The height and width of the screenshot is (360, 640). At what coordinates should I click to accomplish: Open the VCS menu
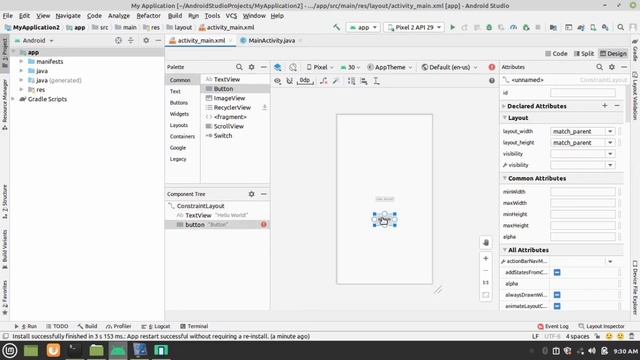231,16
